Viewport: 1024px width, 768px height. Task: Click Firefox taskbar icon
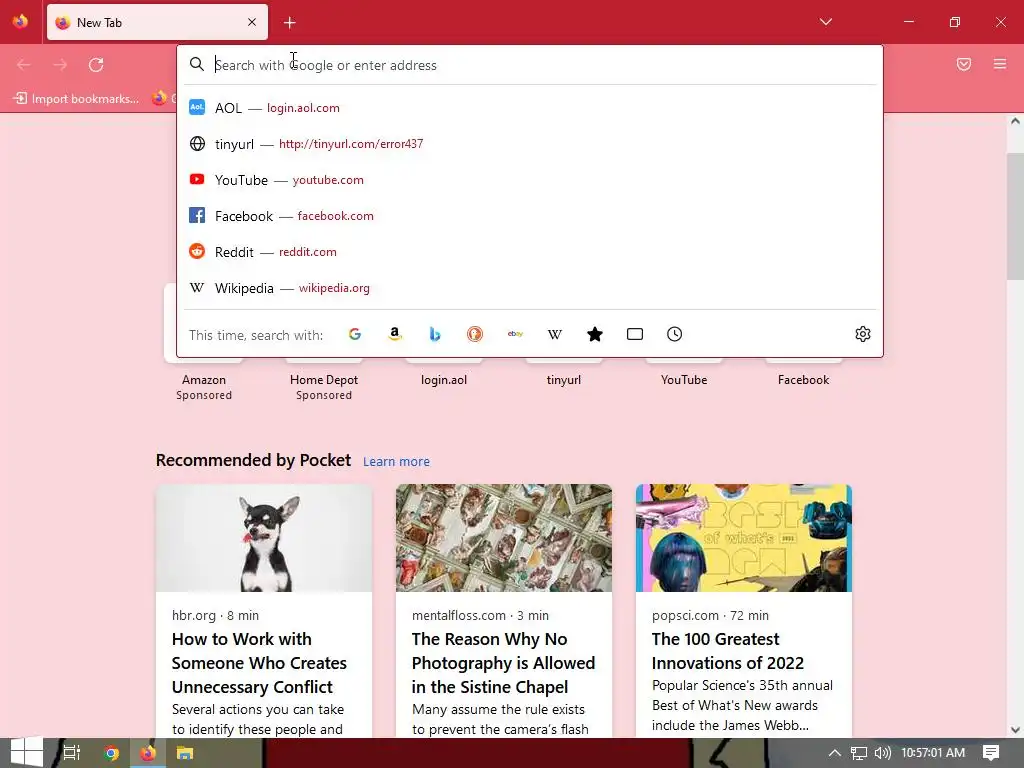(x=148, y=753)
